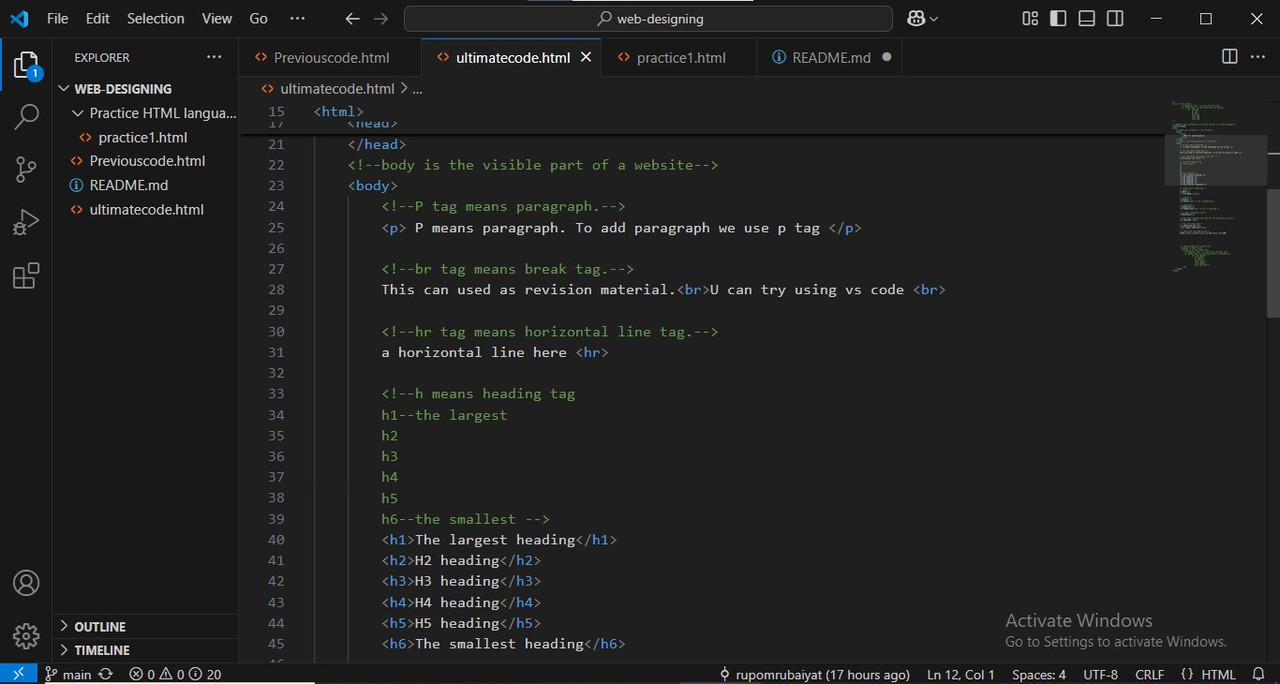Open the Accounts icon in activity bar

coord(26,583)
